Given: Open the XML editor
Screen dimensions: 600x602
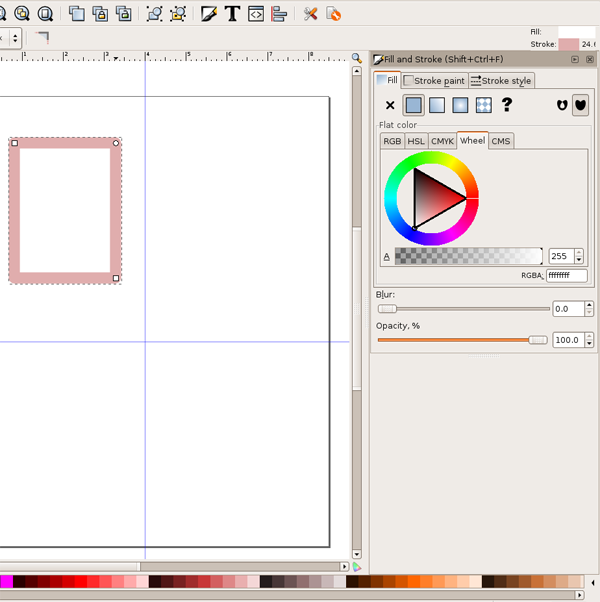Looking at the screenshot, I should pos(256,14).
